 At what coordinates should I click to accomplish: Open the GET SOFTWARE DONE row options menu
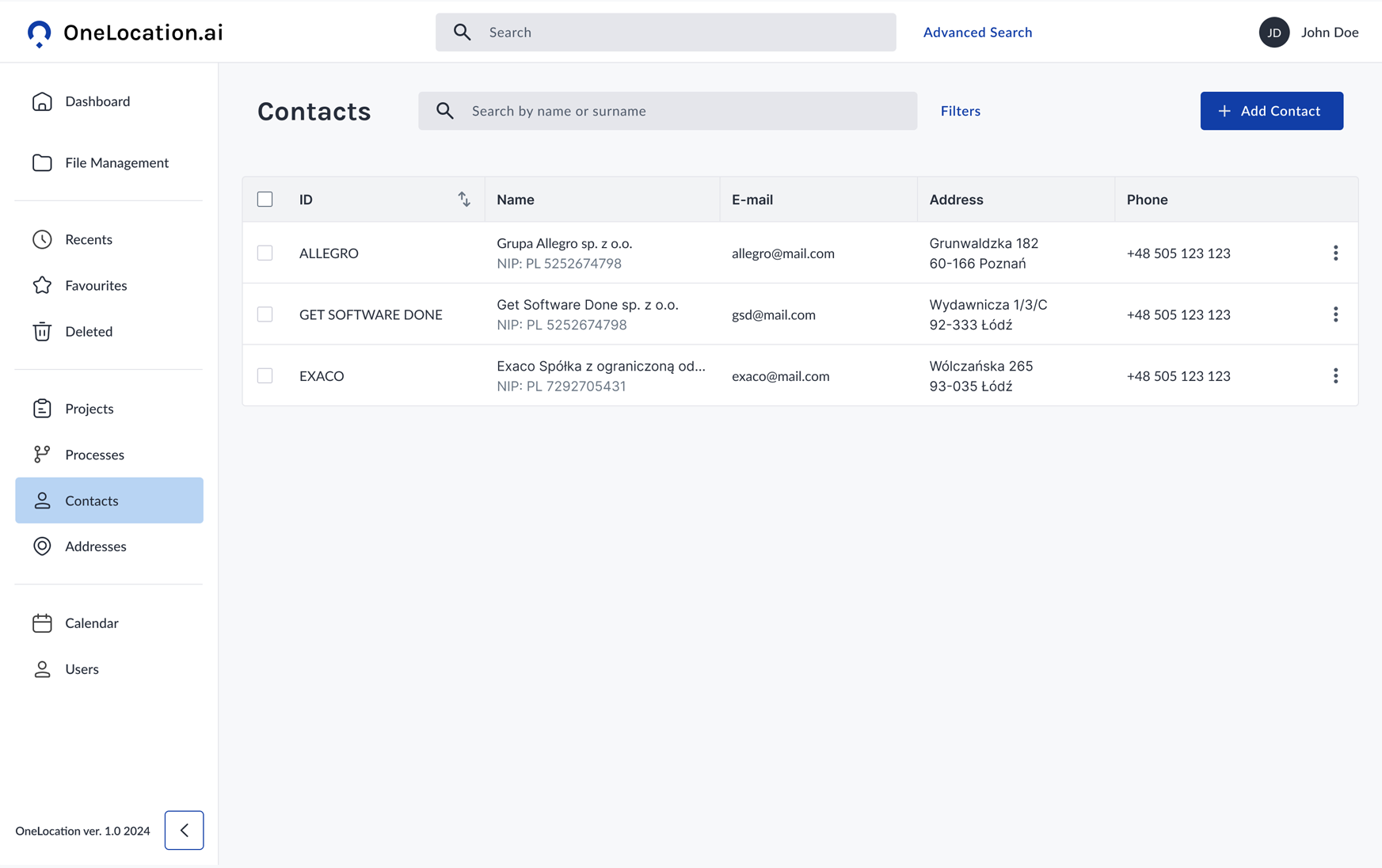1335,314
